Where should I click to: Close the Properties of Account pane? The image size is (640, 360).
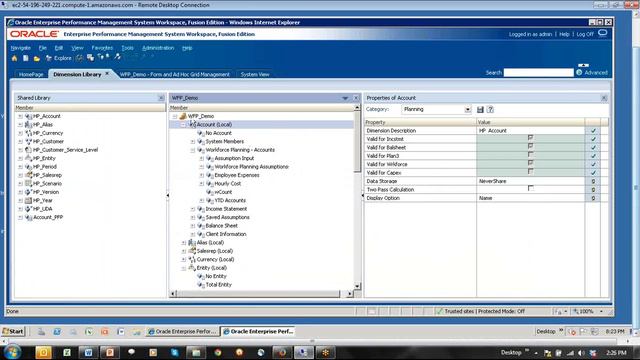pyautogui.click(x=604, y=98)
